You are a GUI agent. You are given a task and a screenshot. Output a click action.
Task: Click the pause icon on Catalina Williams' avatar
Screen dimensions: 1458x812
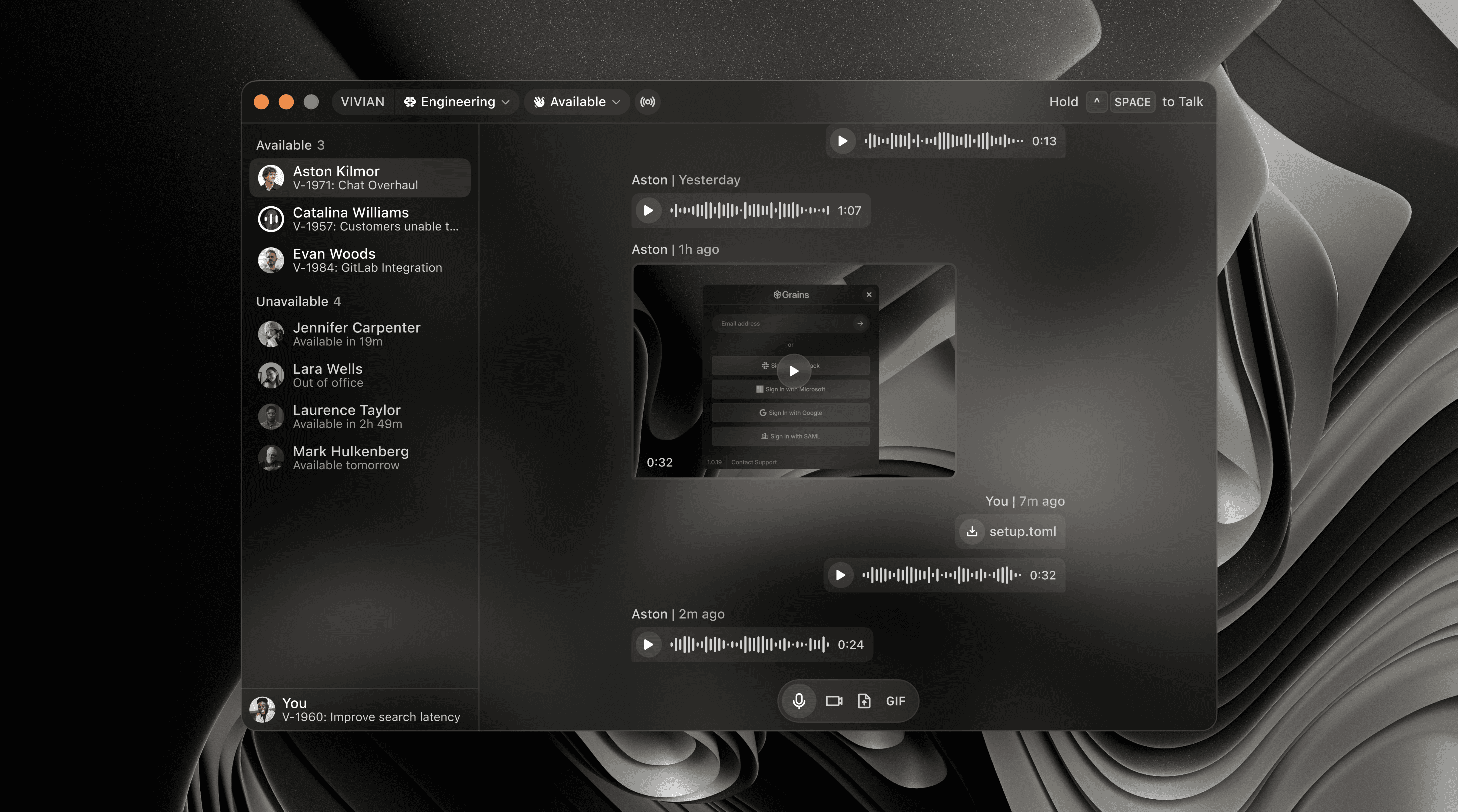click(271, 219)
